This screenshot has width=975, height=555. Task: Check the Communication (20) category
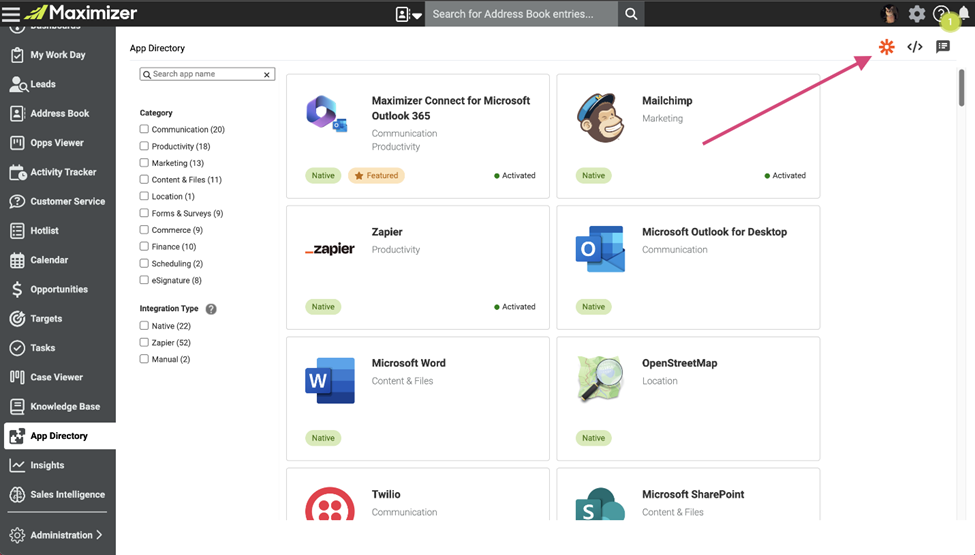pyautogui.click(x=144, y=129)
